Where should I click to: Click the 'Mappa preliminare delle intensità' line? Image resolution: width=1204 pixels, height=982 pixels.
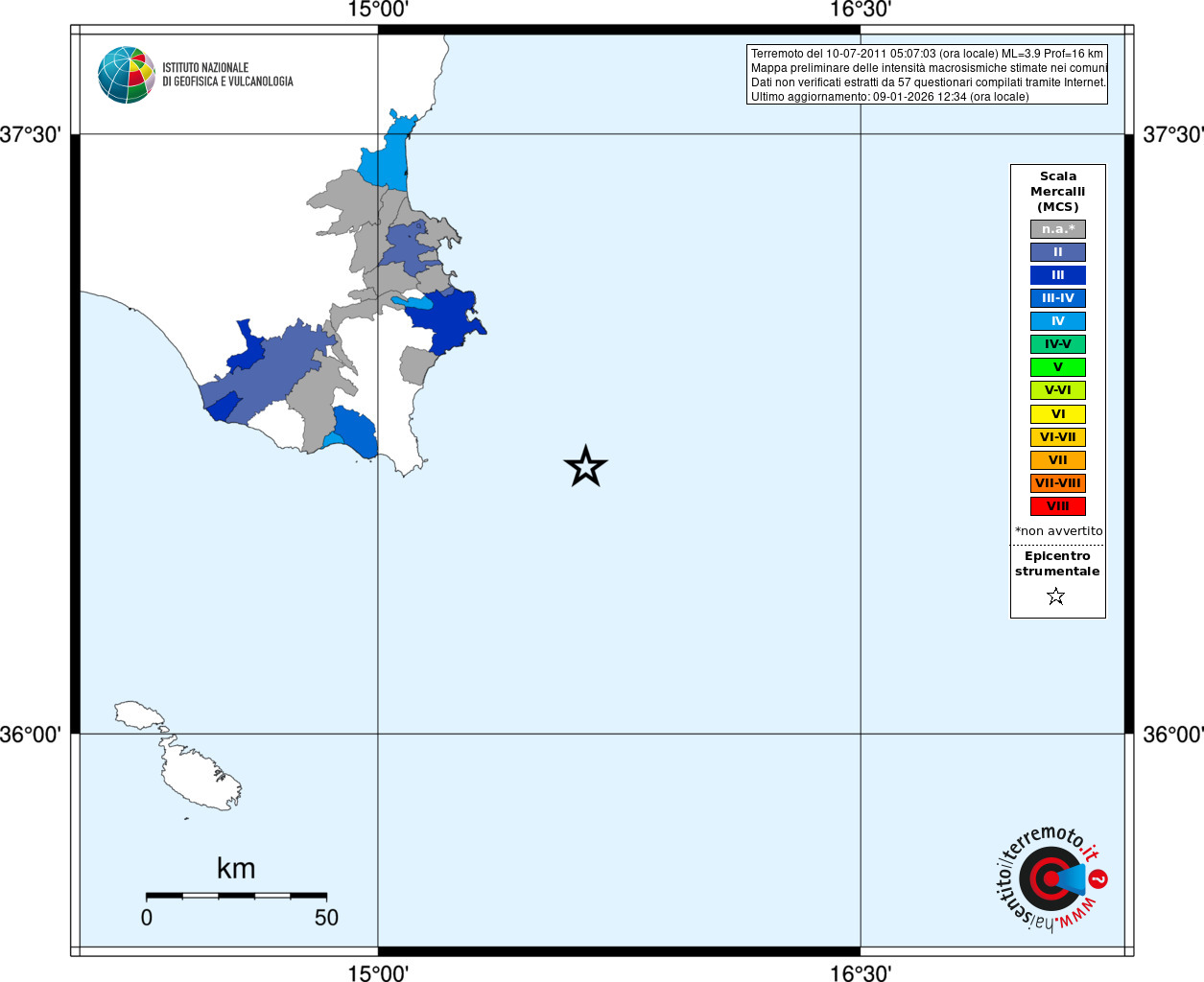(x=929, y=68)
